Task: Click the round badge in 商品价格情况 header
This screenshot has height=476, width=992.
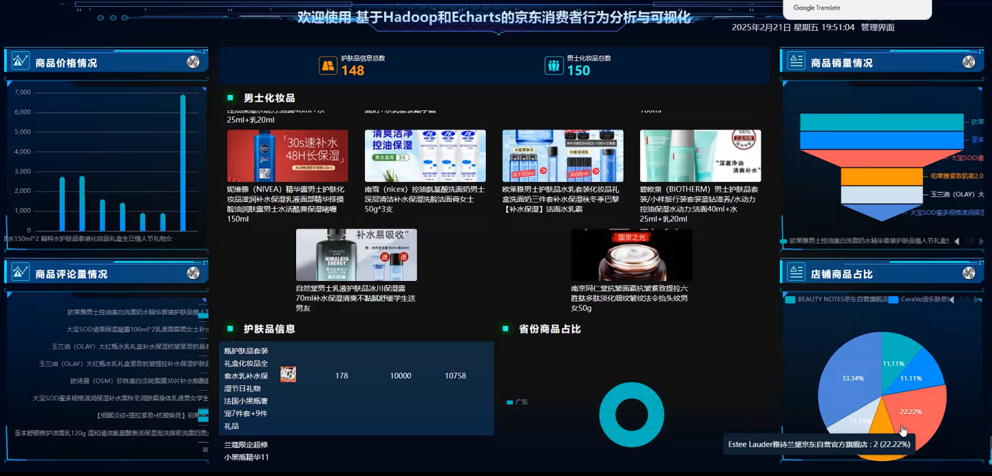Action: point(193,62)
